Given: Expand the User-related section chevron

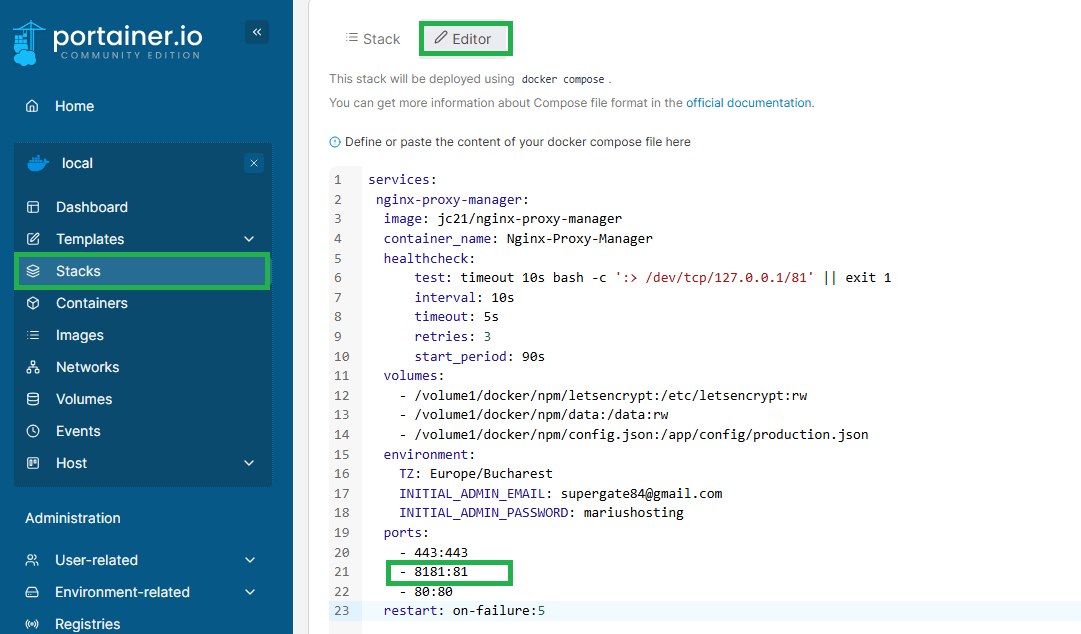Looking at the screenshot, I should [250, 560].
